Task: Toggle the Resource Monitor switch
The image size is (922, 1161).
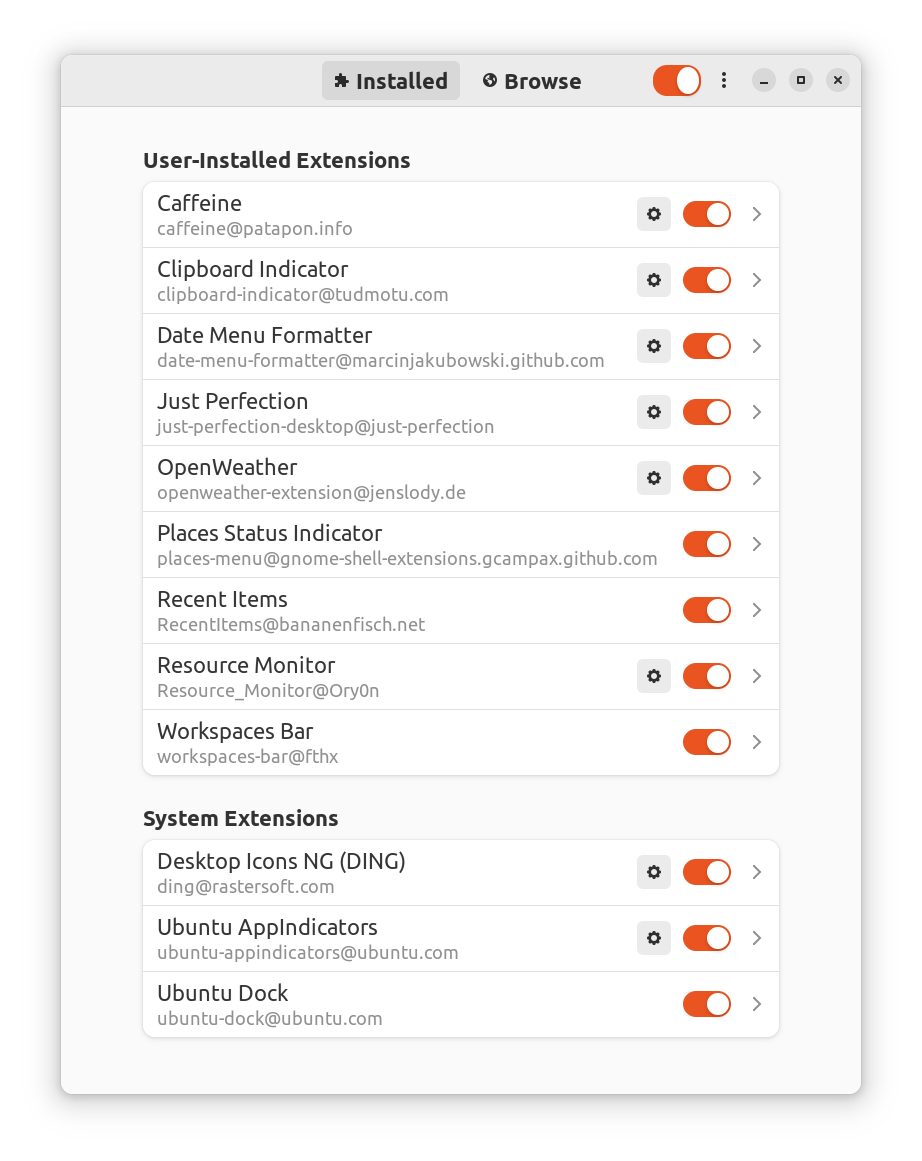Action: click(x=706, y=676)
